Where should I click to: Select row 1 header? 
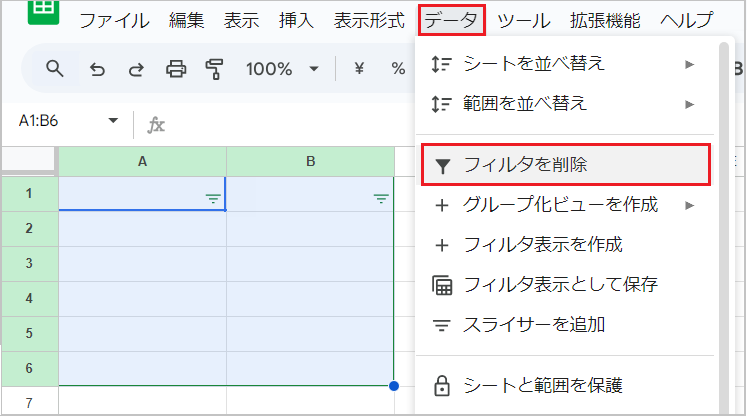[30, 194]
